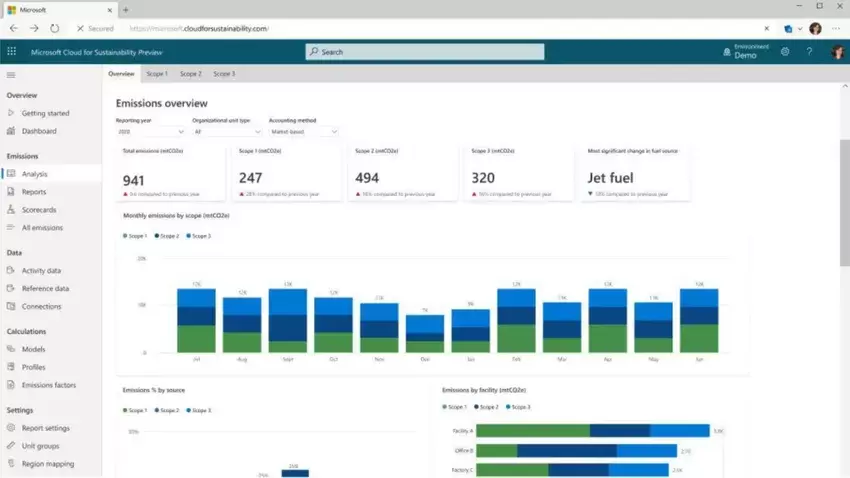Click the All emissions list icon

point(11,227)
